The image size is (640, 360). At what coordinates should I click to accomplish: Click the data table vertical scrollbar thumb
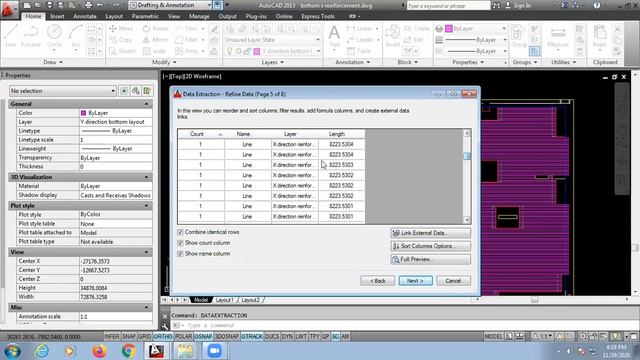click(467, 156)
